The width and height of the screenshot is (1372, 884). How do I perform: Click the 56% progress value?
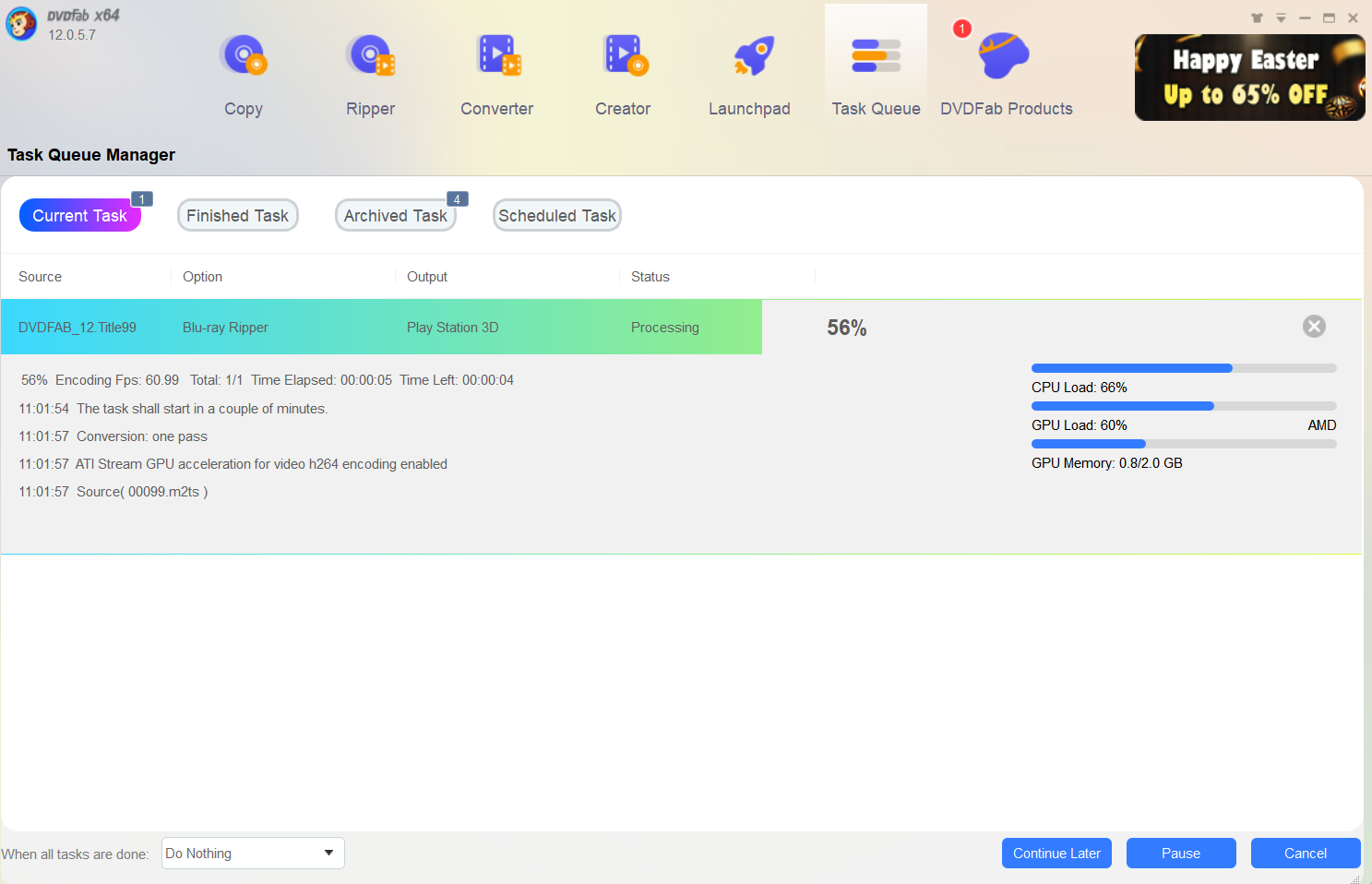(x=846, y=328)
